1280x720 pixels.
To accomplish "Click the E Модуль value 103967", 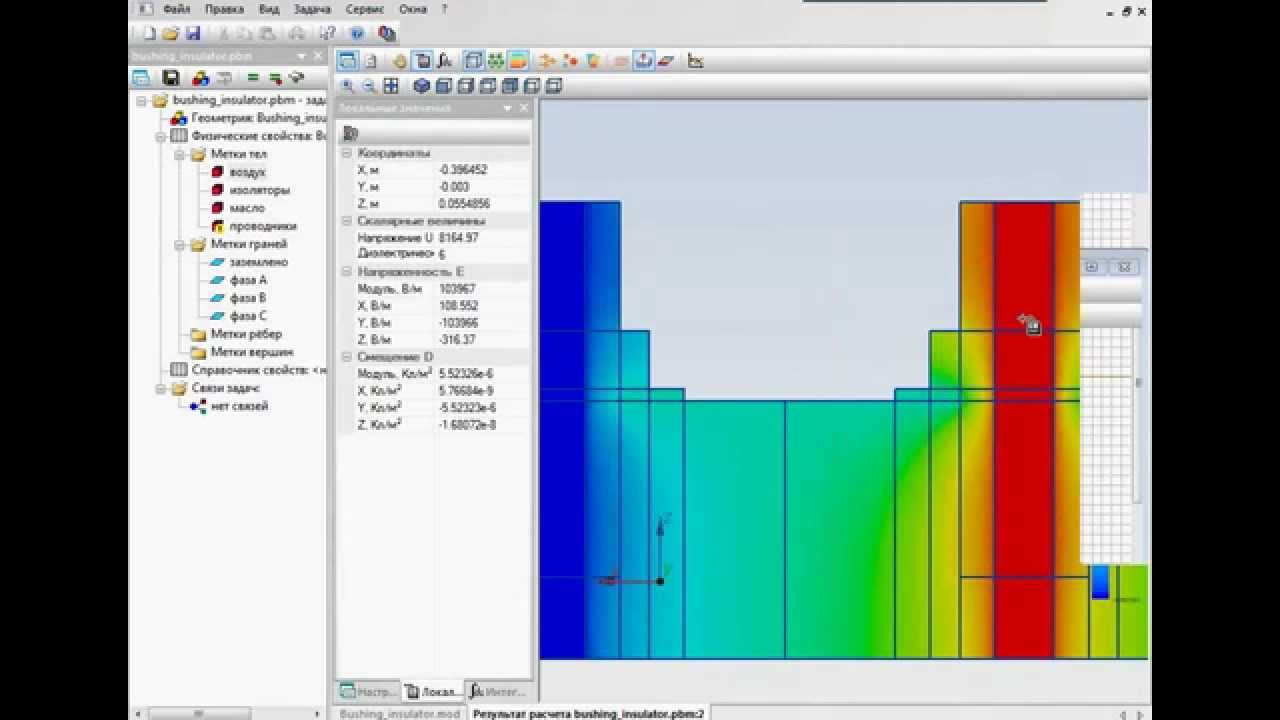I will click(457, 289).
